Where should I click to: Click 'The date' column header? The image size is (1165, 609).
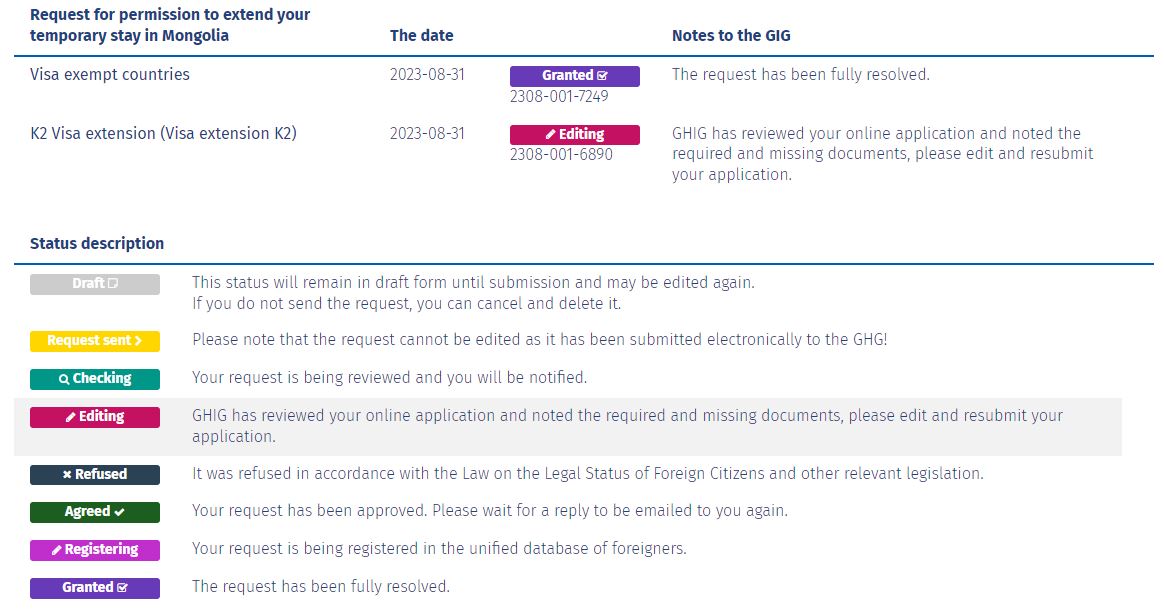pyautogui.click(x=421, y=36)
